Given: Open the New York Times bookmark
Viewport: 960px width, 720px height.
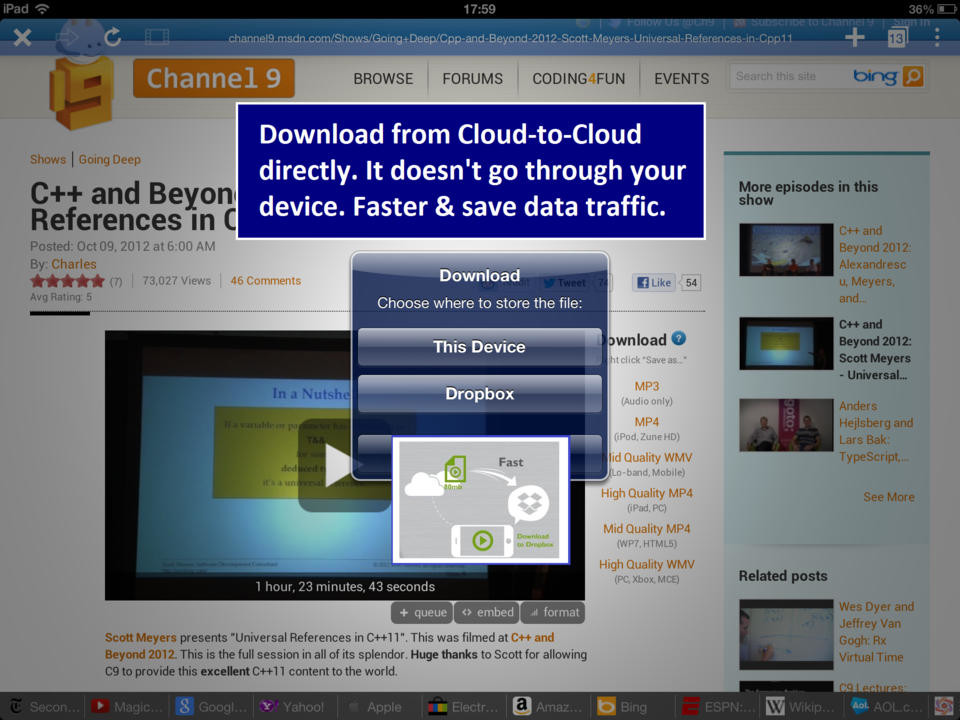Looking at the screenshot, I should pyautogui.click(x=44, y=707).
